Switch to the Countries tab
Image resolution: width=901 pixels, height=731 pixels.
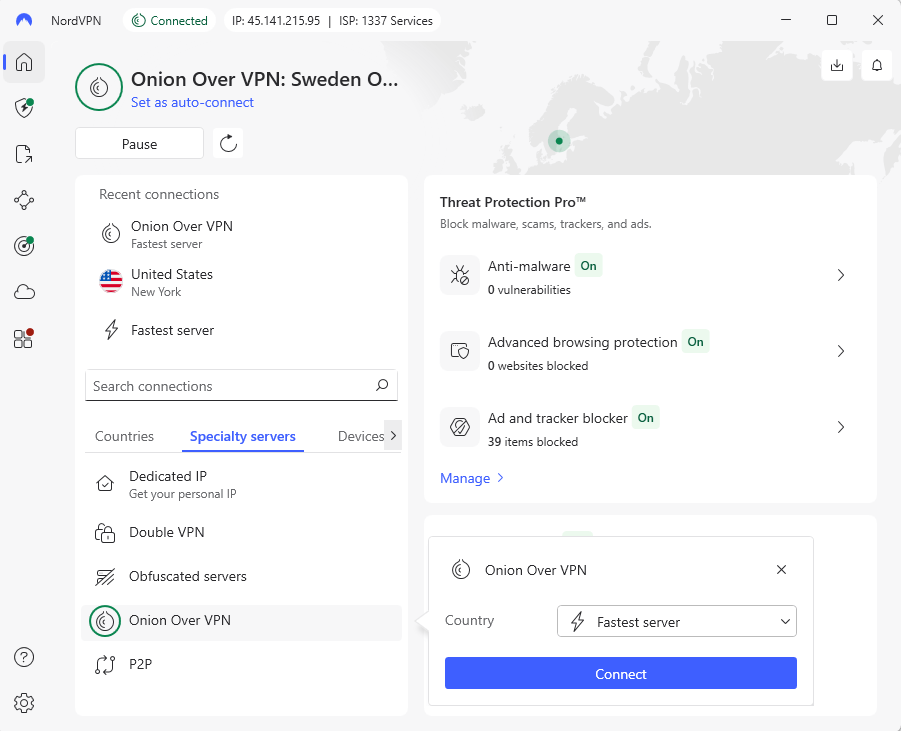coord(124,436)
